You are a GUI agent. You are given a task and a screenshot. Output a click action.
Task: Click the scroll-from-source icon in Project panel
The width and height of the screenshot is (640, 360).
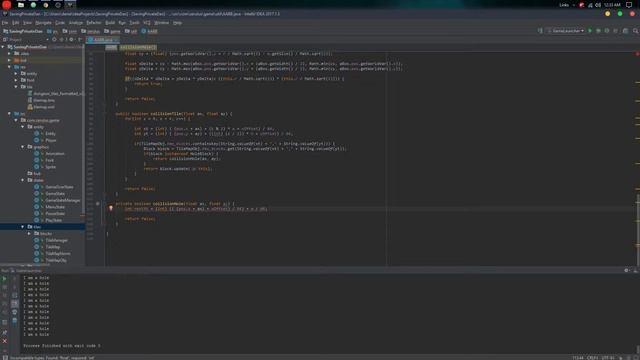54,40
